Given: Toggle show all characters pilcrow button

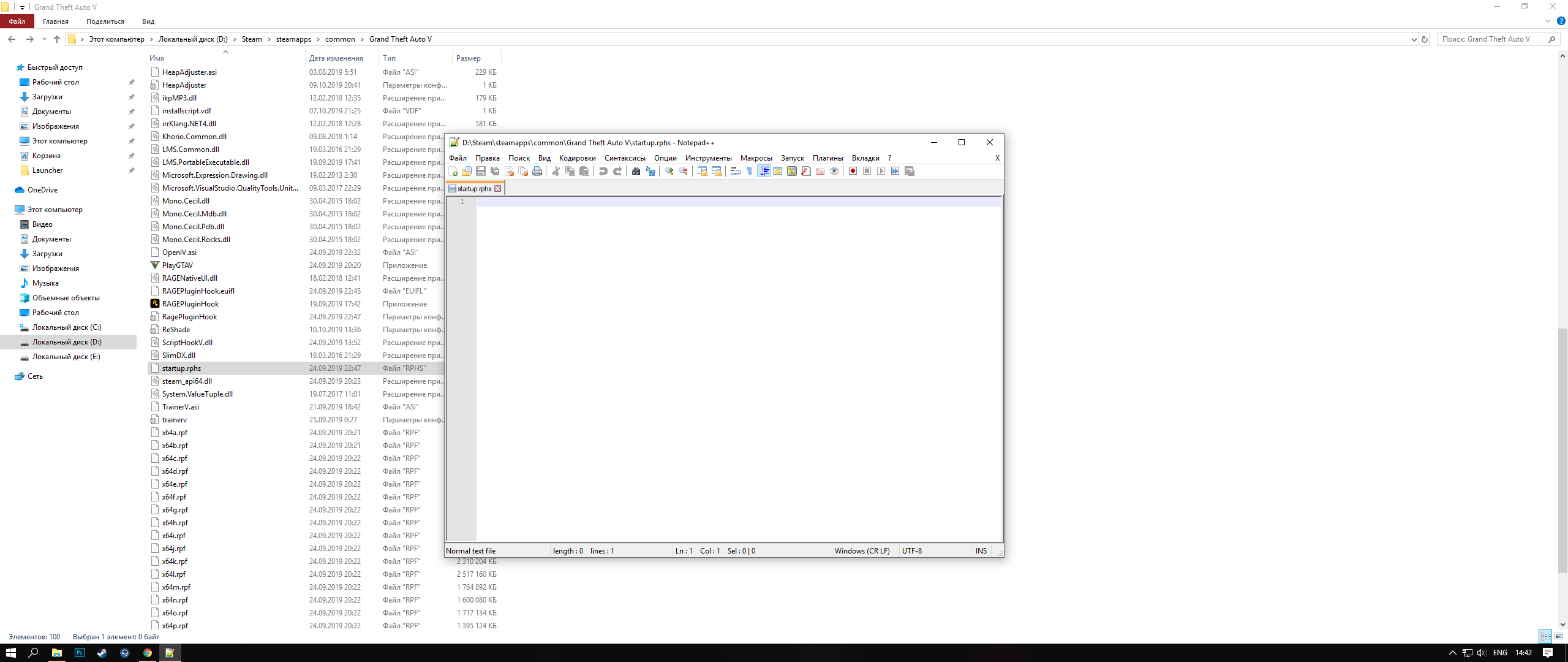Looking at the screenshot, I should click(x=749, y=172).
